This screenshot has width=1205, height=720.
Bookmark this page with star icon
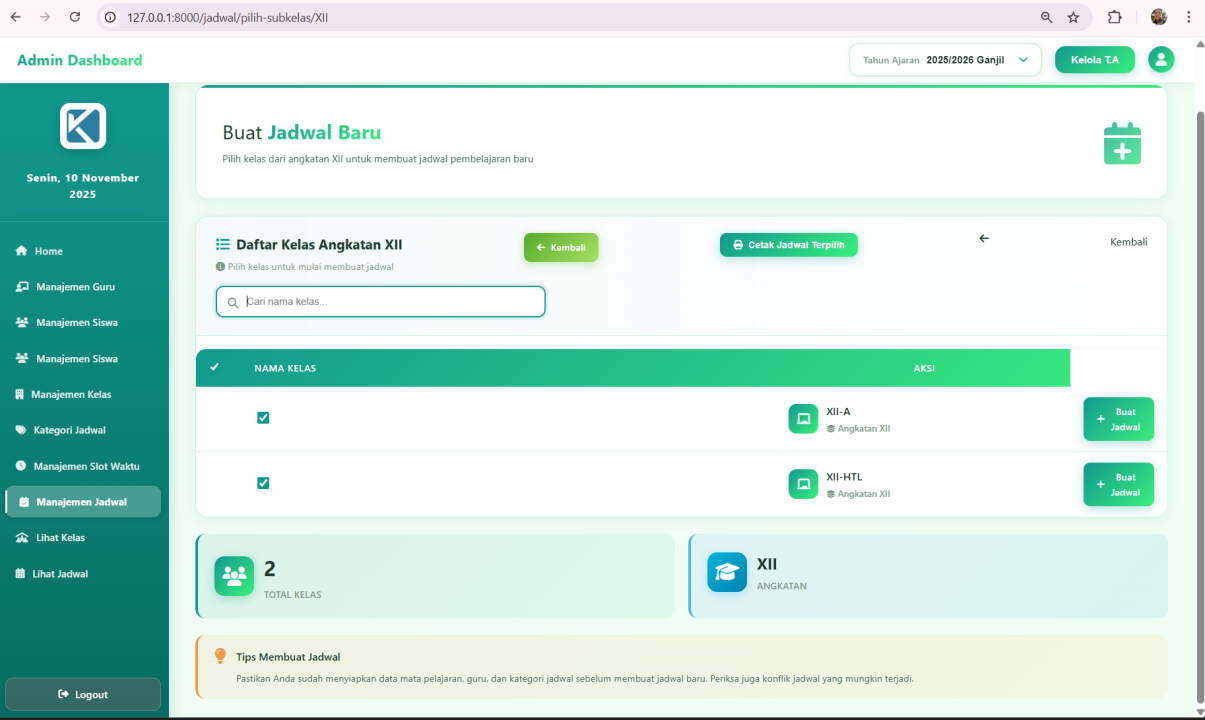[x=1073, y=17]
